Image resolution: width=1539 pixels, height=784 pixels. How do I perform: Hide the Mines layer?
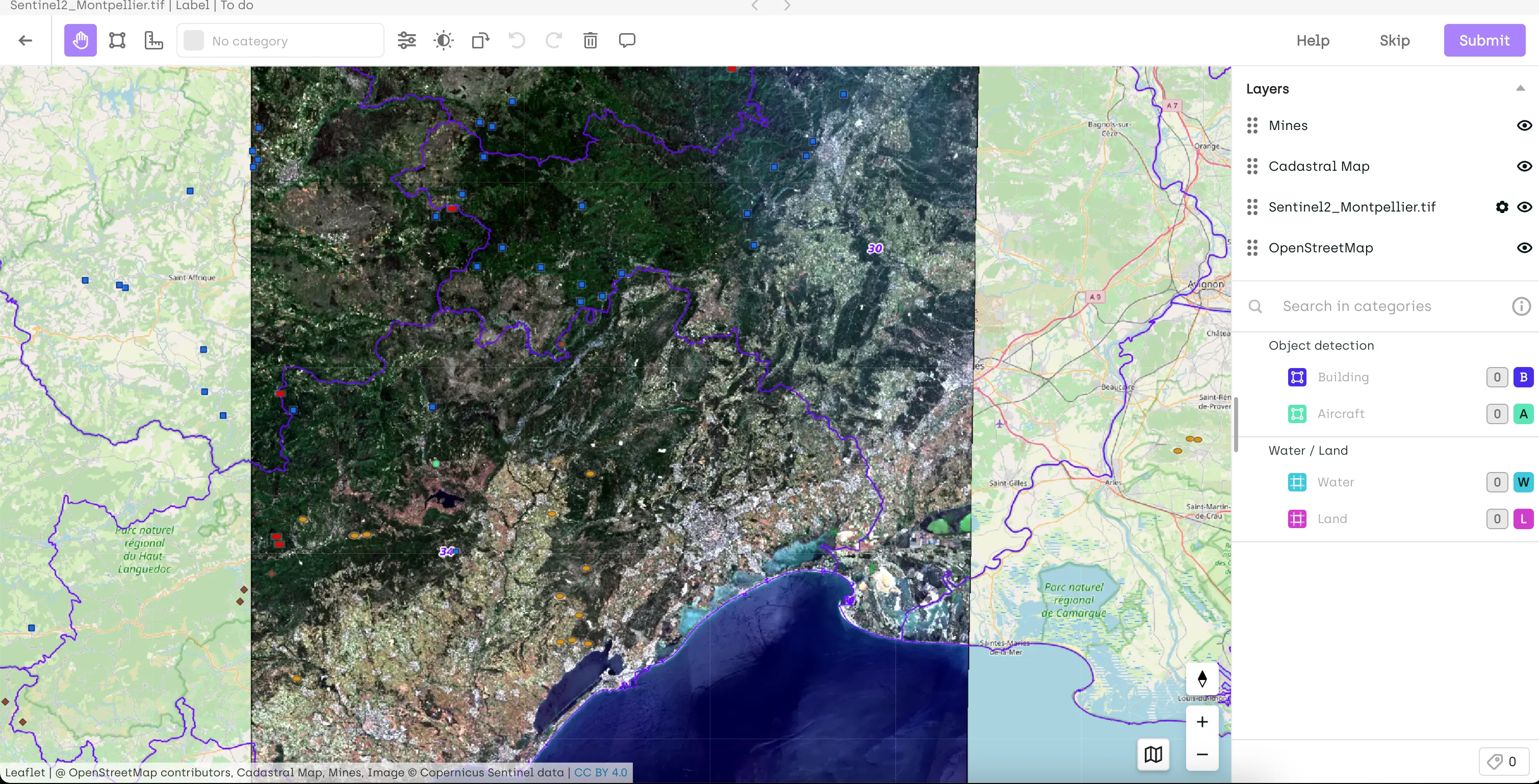point(1524,125)
